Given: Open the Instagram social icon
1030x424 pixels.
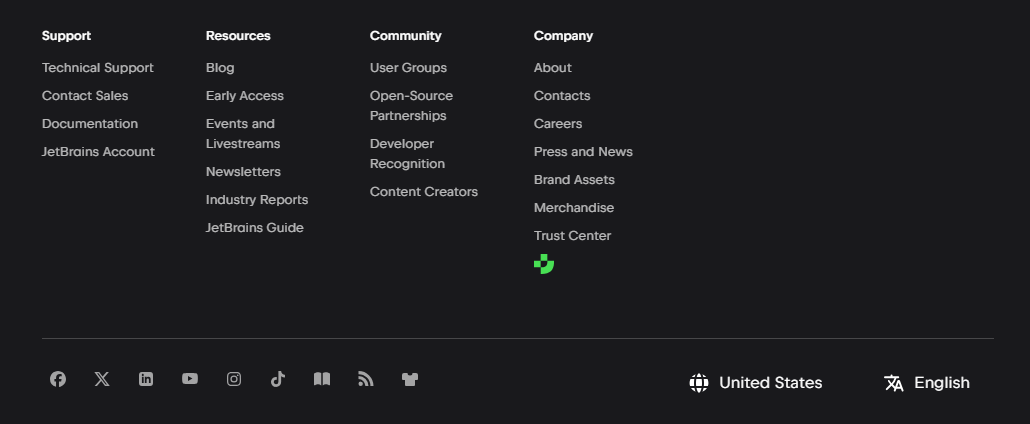Looking at the screenshot, I should [234, 379].
